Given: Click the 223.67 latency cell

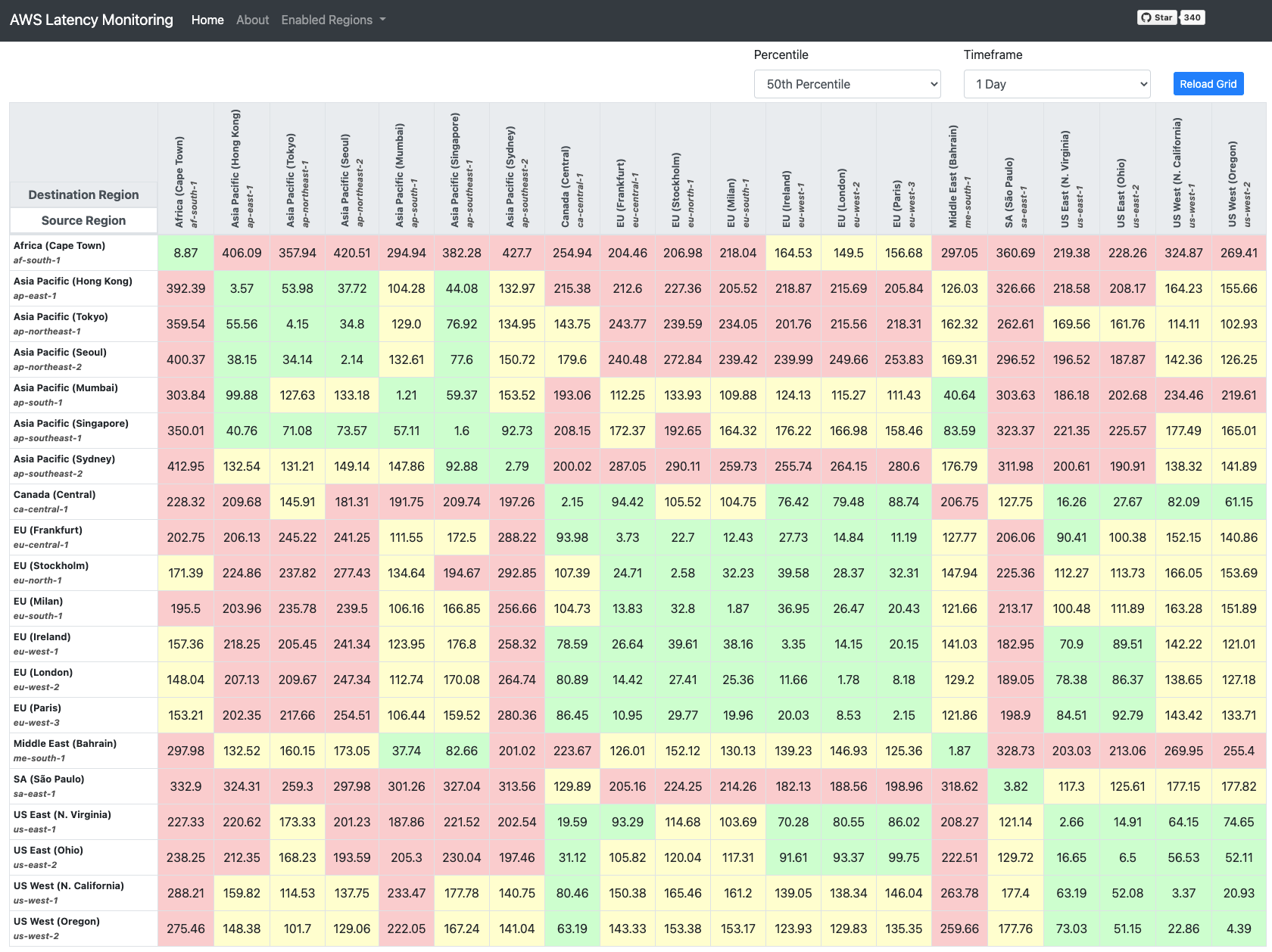Looking at the screenshot, I should pyautogui.click(x=572, y=751).
